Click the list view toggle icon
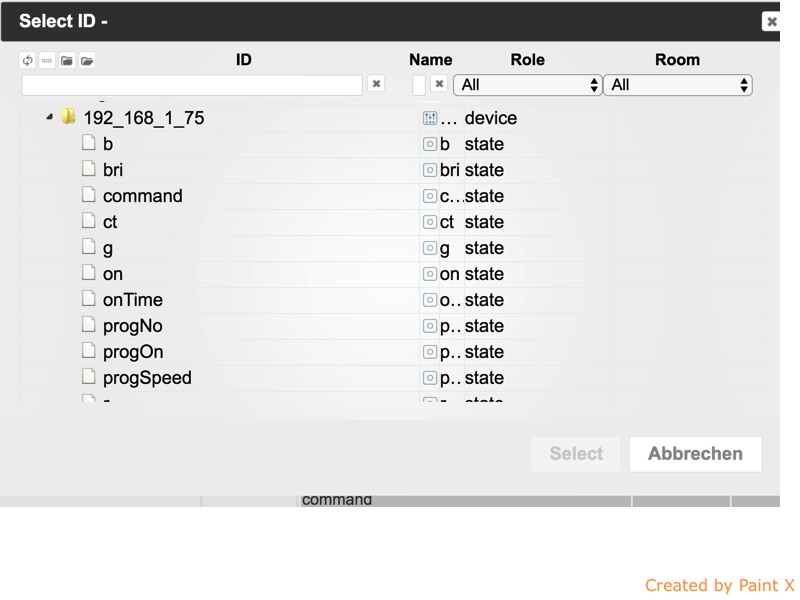Screen dimensions: 800x600 (47, 61)
